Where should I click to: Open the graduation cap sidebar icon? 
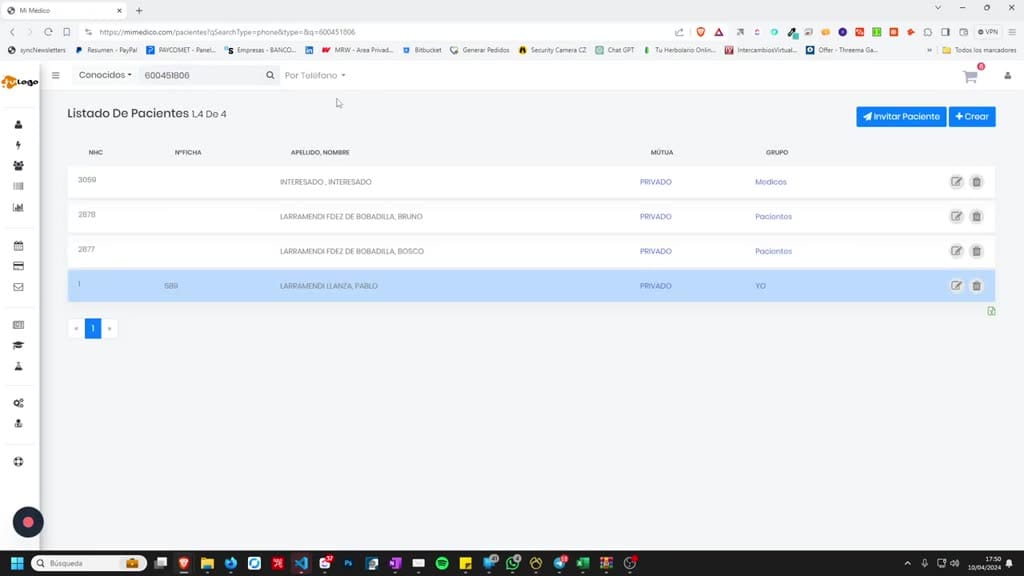[18, 345]
